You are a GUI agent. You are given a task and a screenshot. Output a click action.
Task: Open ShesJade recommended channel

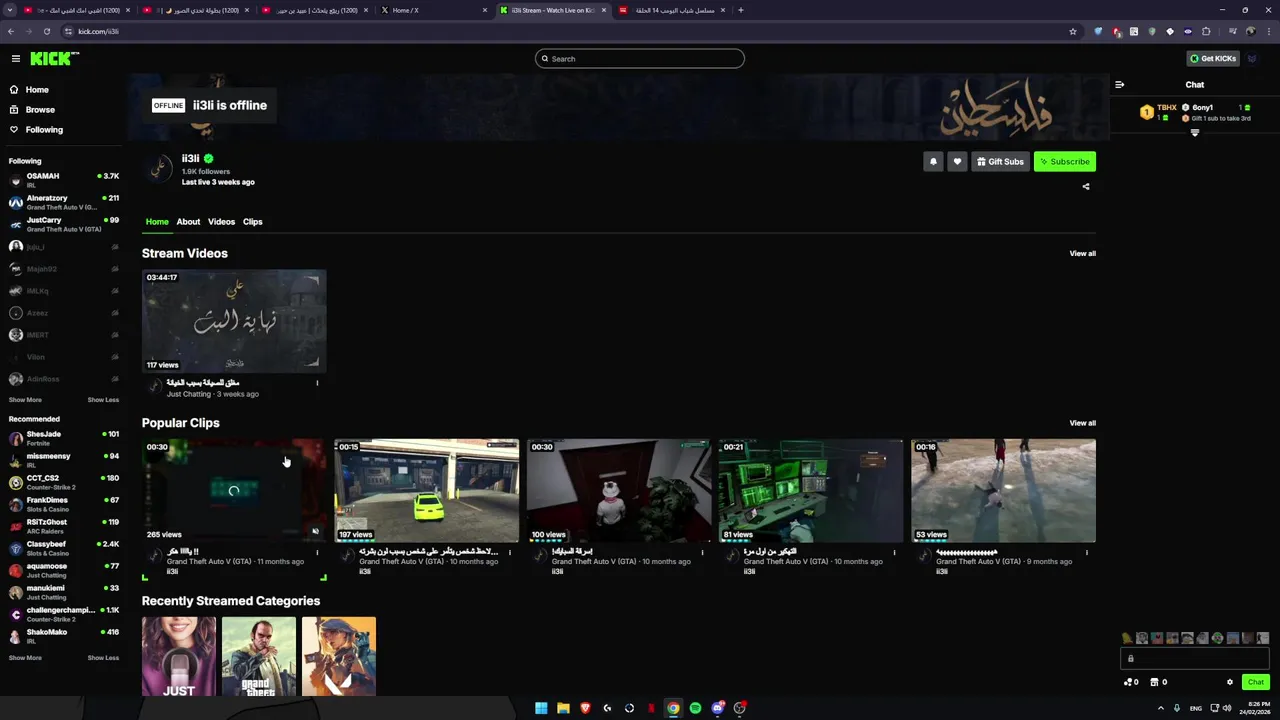click(x=64, y=438)
